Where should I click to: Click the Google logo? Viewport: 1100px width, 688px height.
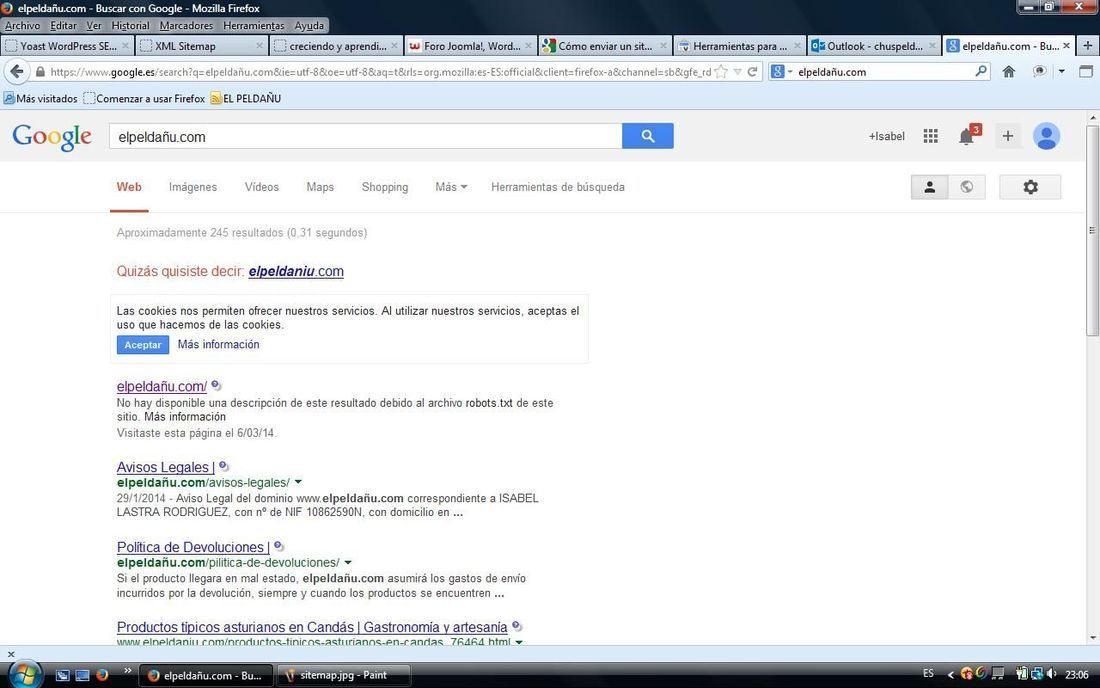click(52, 137)
